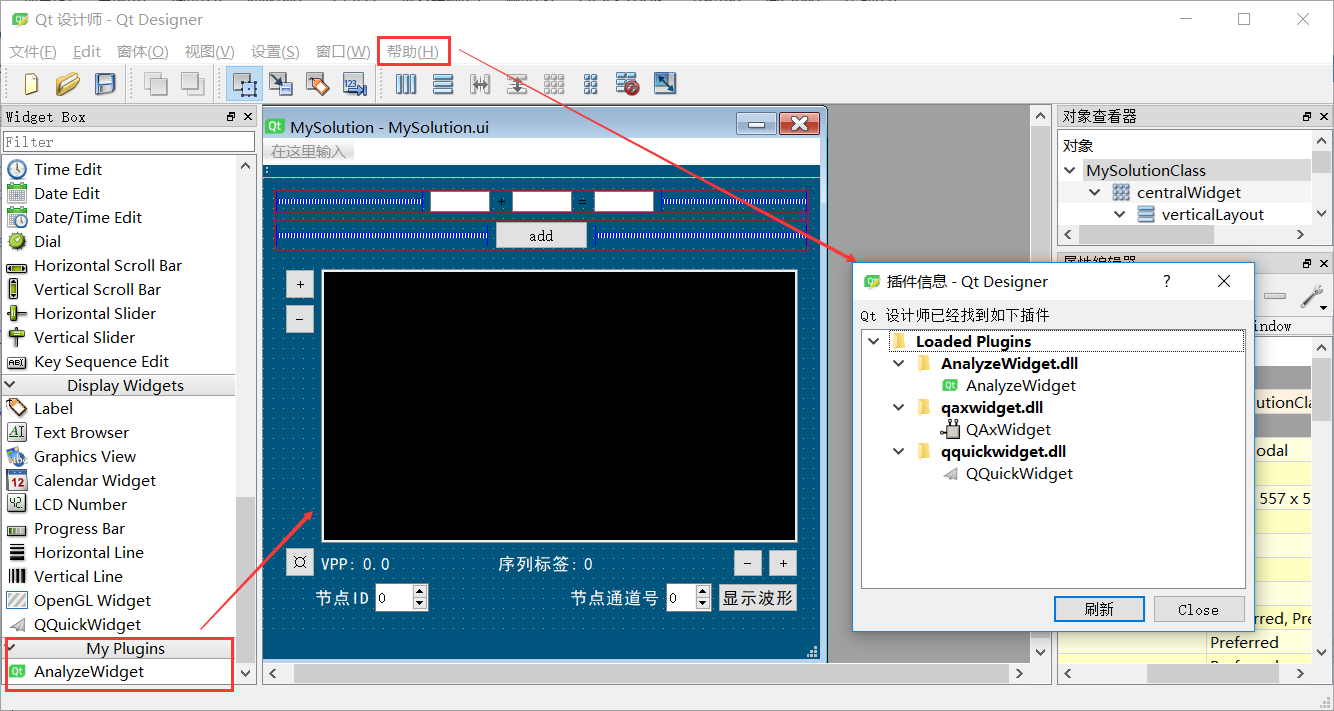Click Close in the plugin info dialog
This screenshot has width=1334, height=711.
click(1198, 609)
